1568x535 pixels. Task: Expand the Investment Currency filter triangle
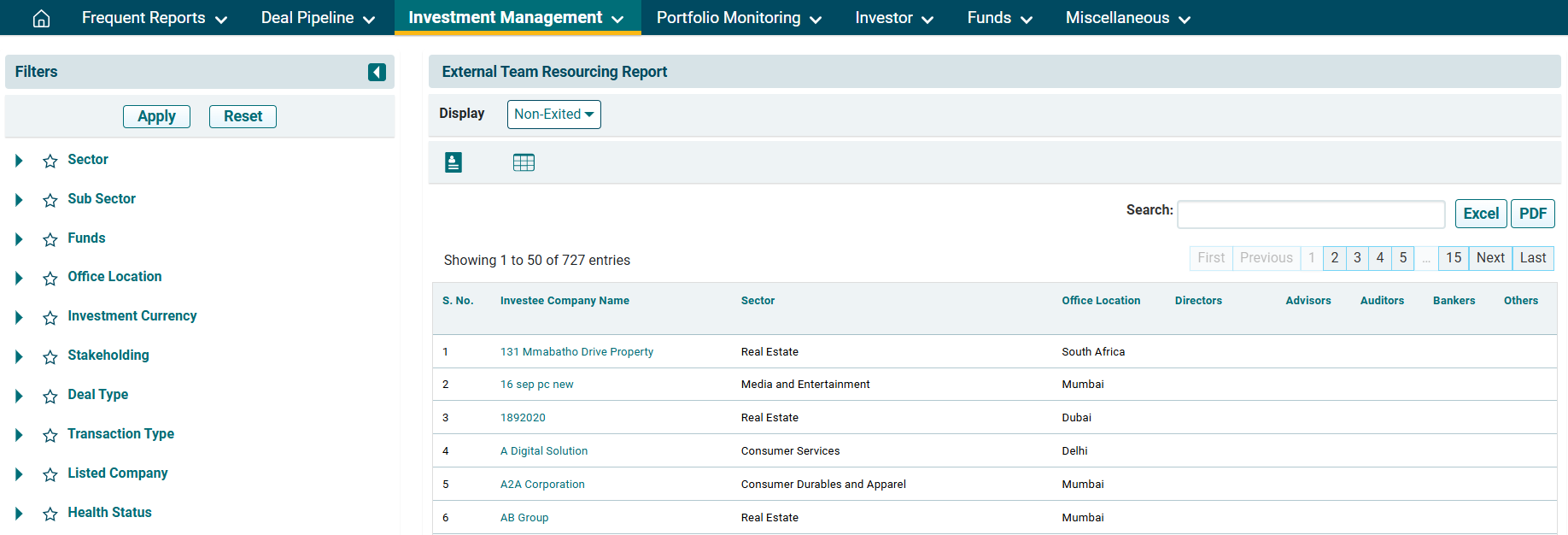pos(19,317)
